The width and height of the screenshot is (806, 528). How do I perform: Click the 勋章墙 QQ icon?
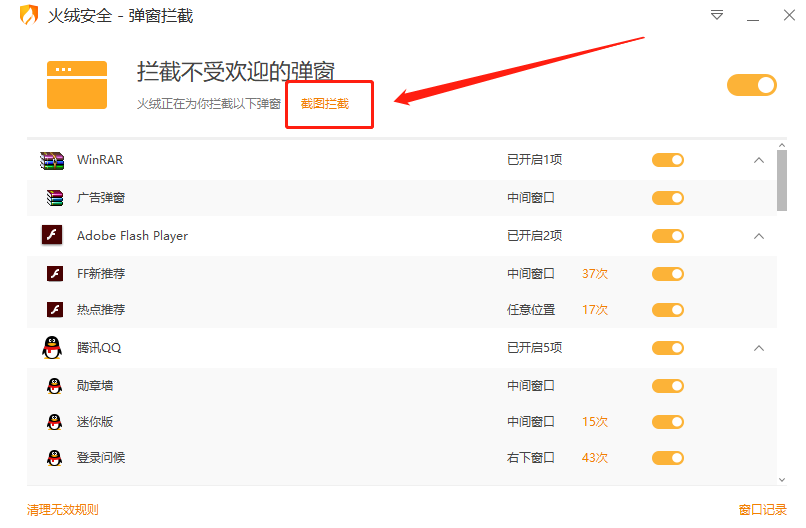(x=54, y=386)
